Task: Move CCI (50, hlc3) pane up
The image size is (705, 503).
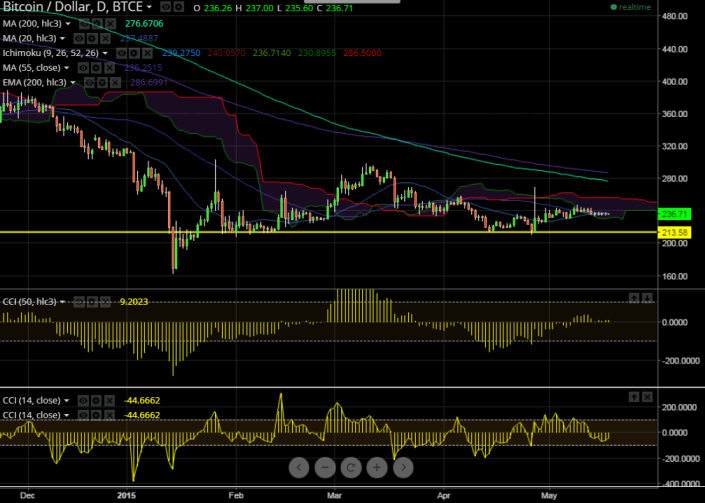Action: pyautogui.click(x=634, y=298)
